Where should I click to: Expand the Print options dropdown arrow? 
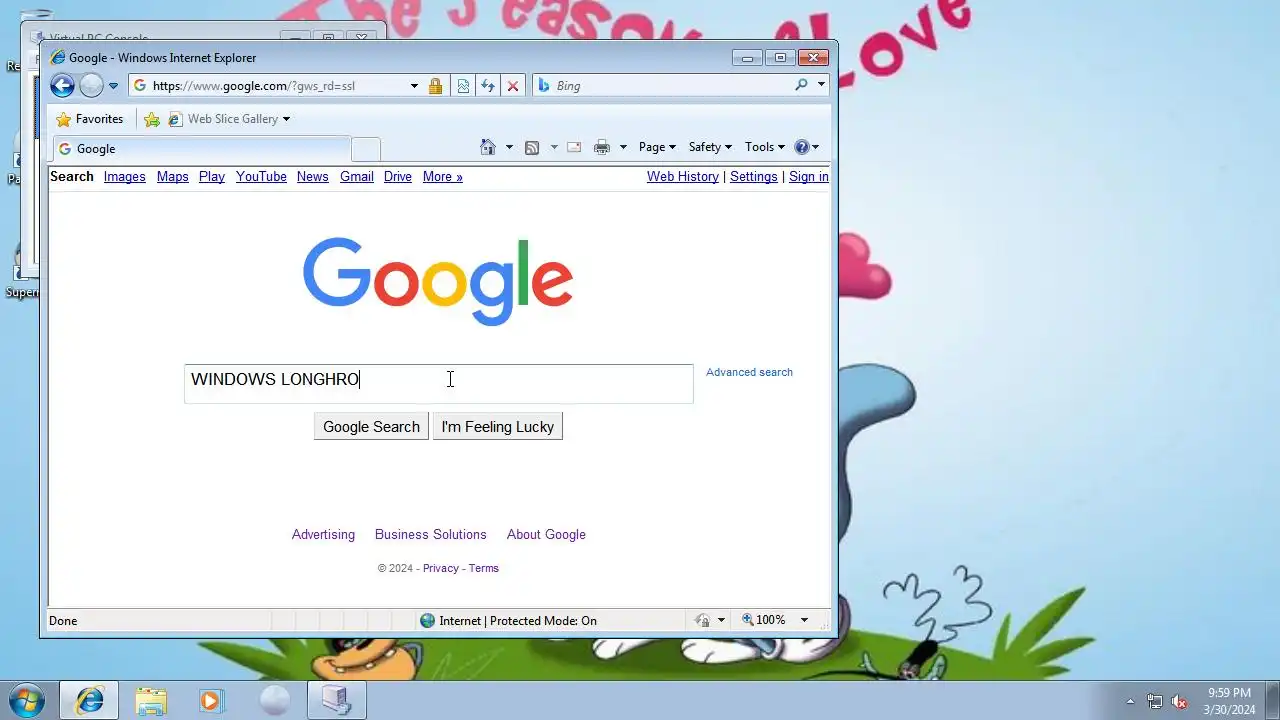click(623, 147)
